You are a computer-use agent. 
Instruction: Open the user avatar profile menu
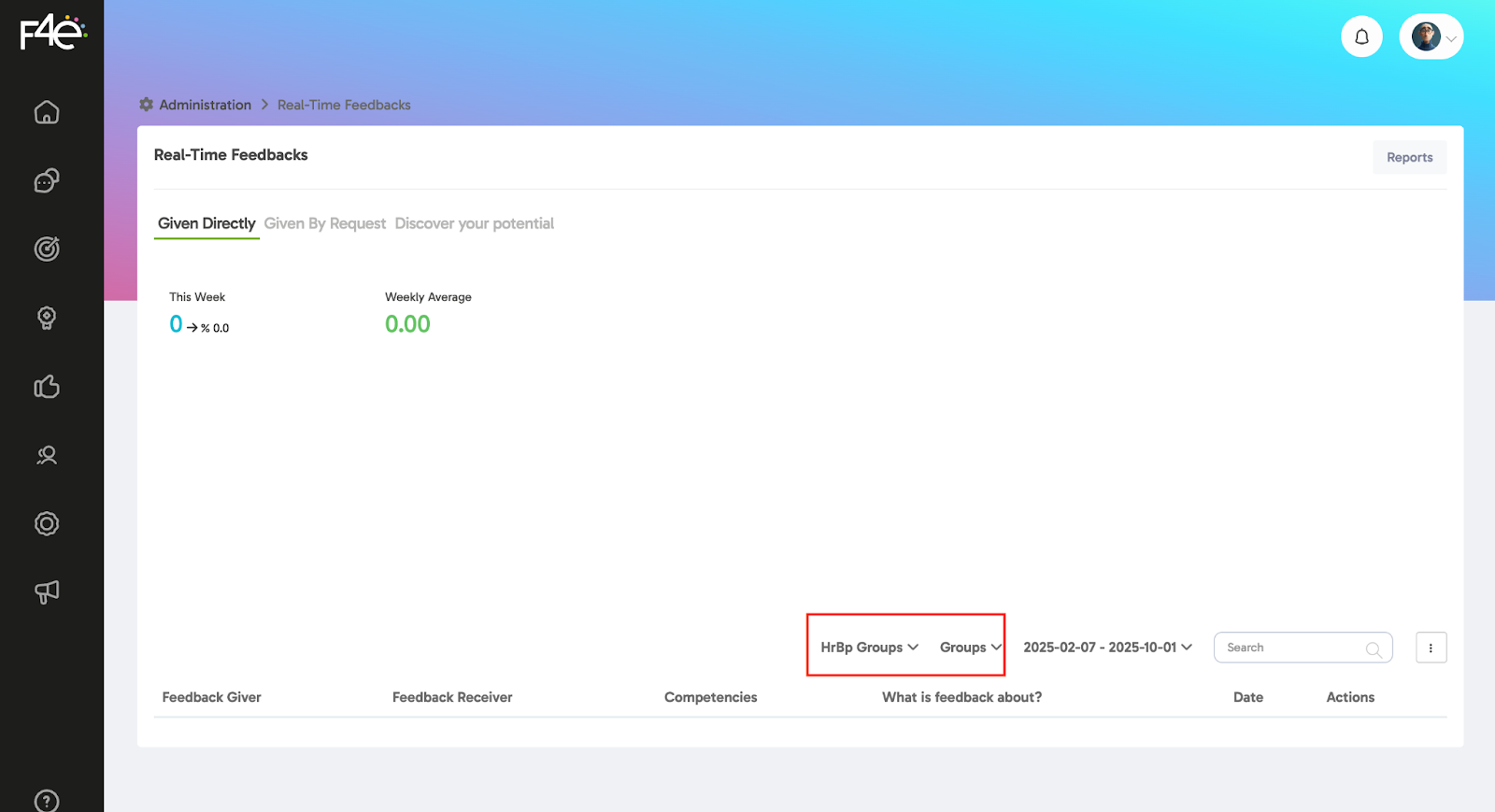pyautogui.click(x=1431, y=37)
